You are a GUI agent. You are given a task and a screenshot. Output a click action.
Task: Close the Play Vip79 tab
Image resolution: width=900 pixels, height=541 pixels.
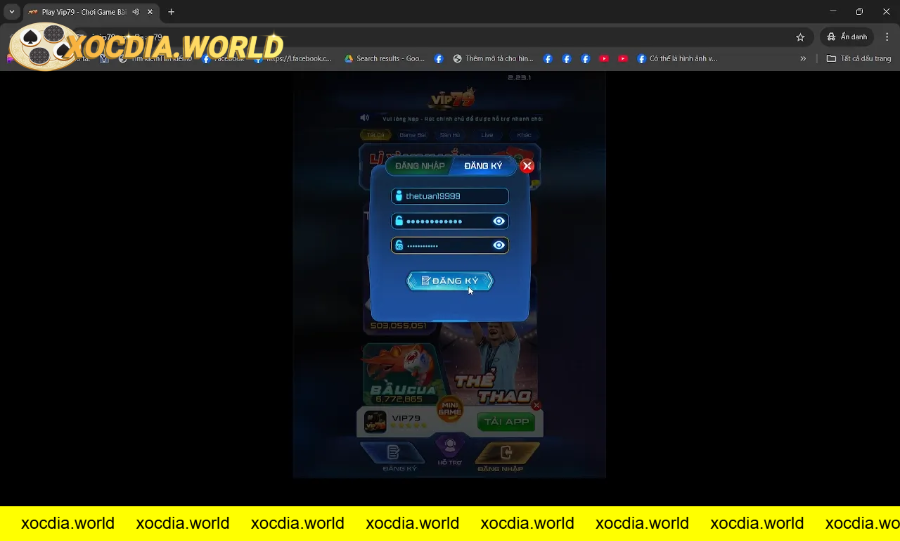click(150, 11)
